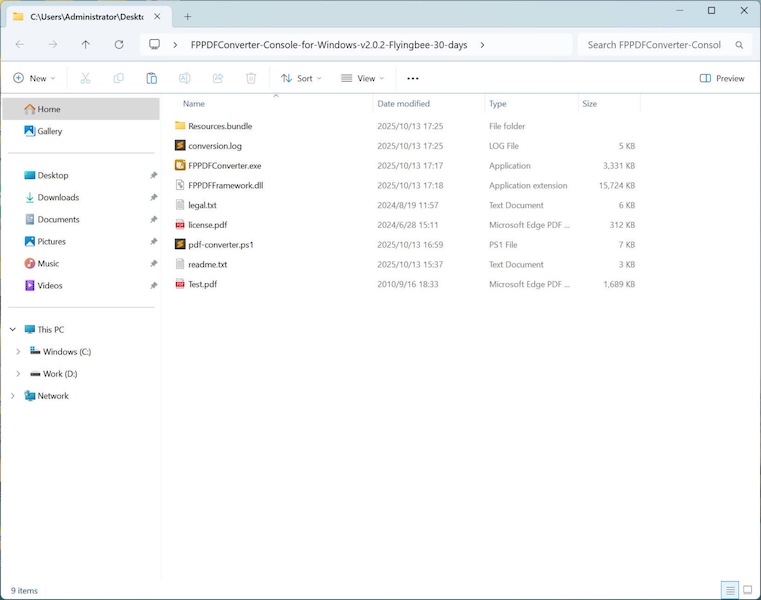Sort files by Date modified column header
This screenshot has height=600, width=761.
coord(403,104)
